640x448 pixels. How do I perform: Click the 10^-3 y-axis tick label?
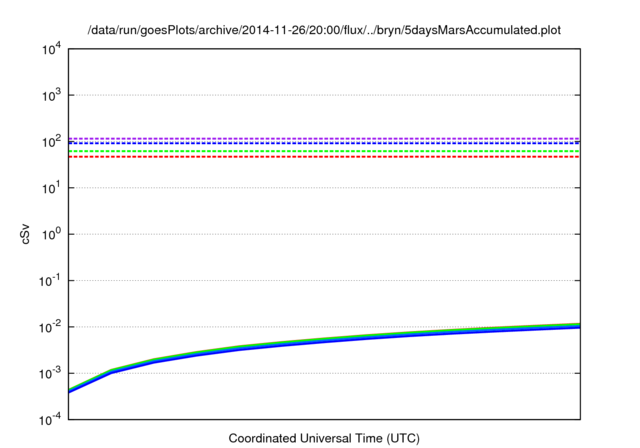(x=50, y=374)
